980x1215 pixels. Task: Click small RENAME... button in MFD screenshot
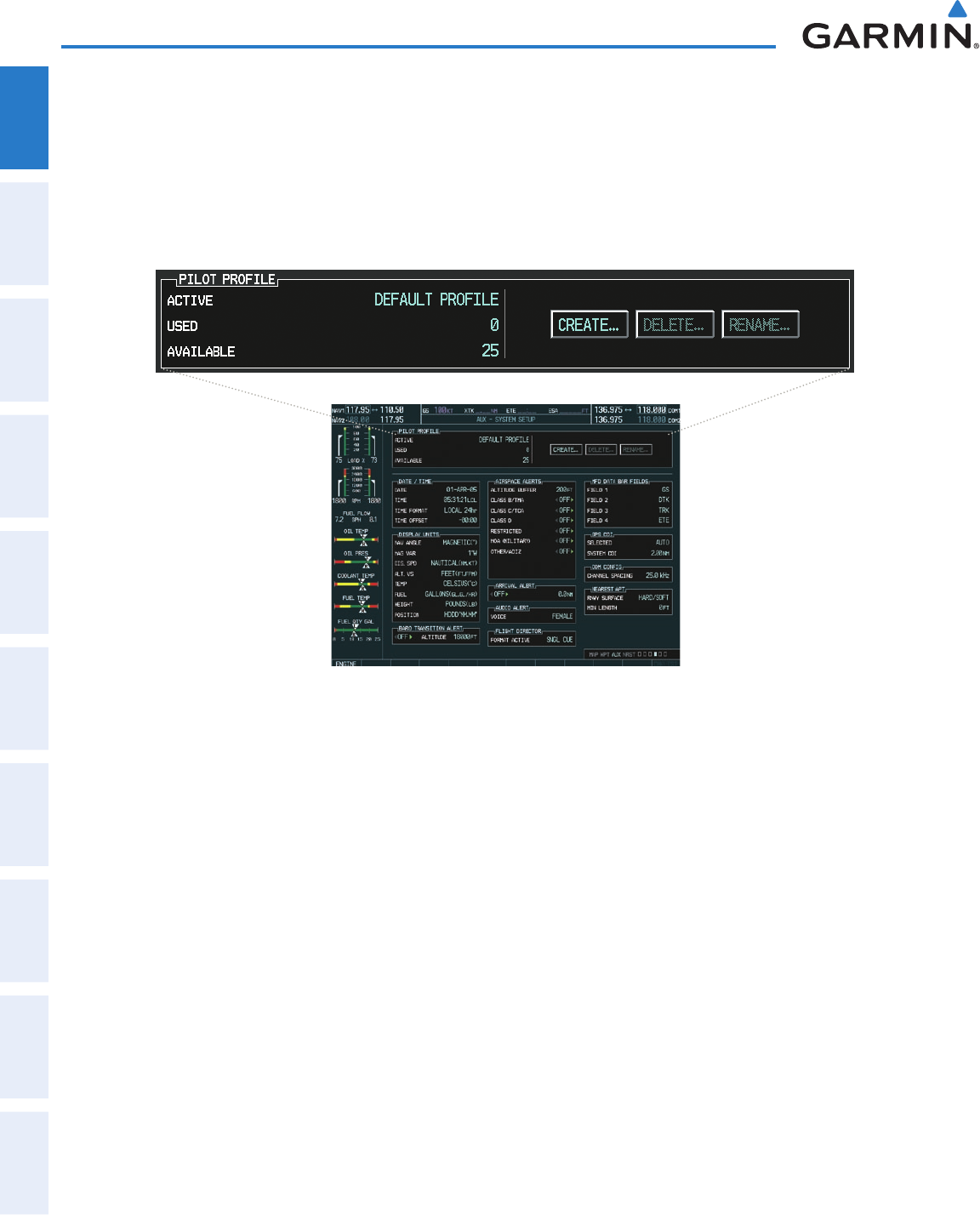(635, 449)
